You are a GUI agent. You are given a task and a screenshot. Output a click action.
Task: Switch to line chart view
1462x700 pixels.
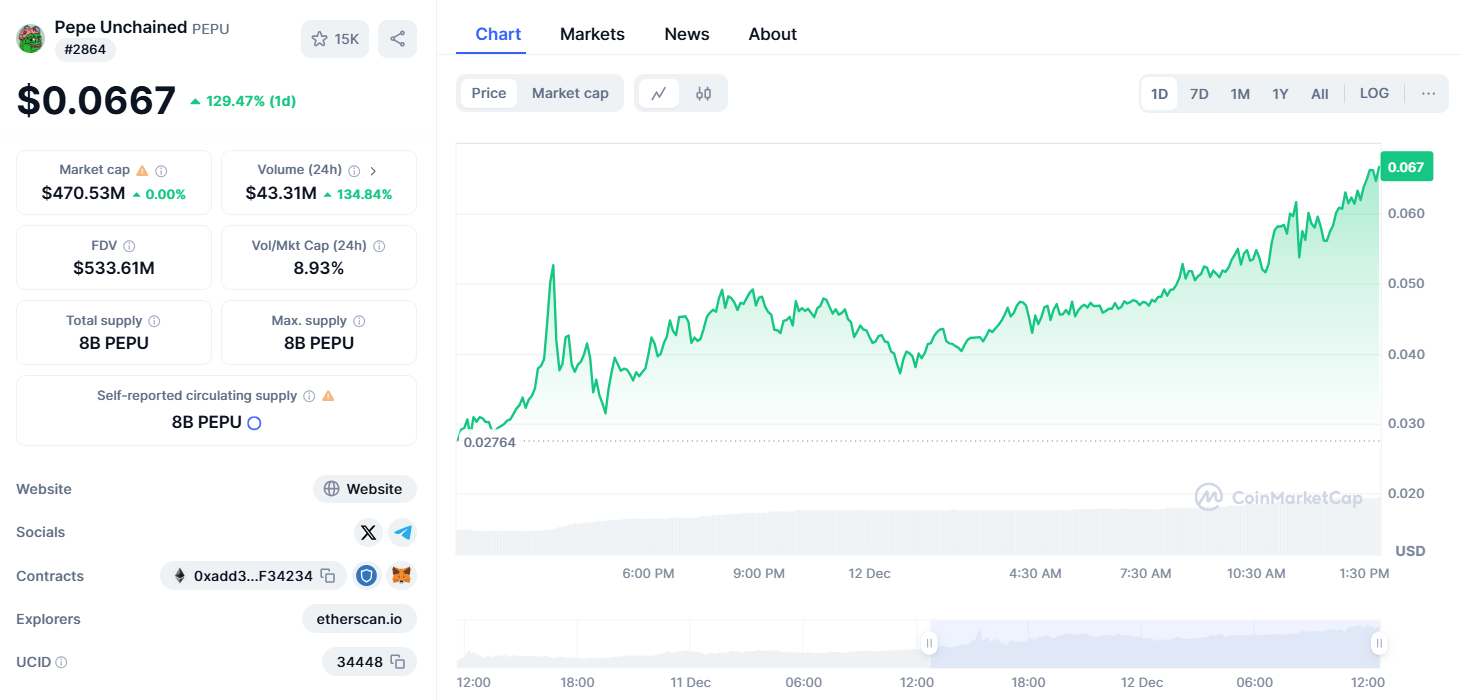[659, 93]
